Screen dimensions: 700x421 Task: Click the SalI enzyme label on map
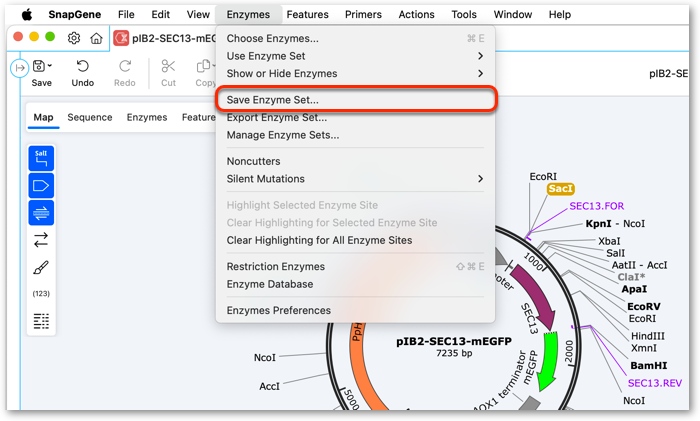coord(615,253)
